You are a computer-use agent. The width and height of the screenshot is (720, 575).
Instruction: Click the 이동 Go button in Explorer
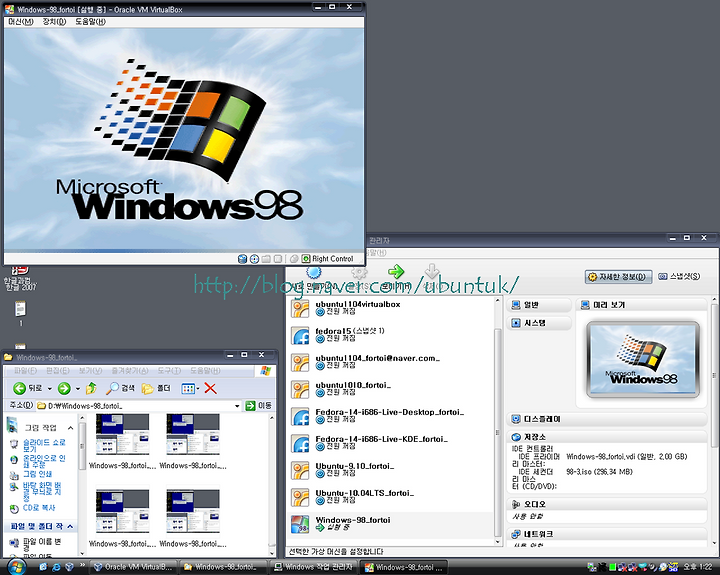(x=259, y=406)
